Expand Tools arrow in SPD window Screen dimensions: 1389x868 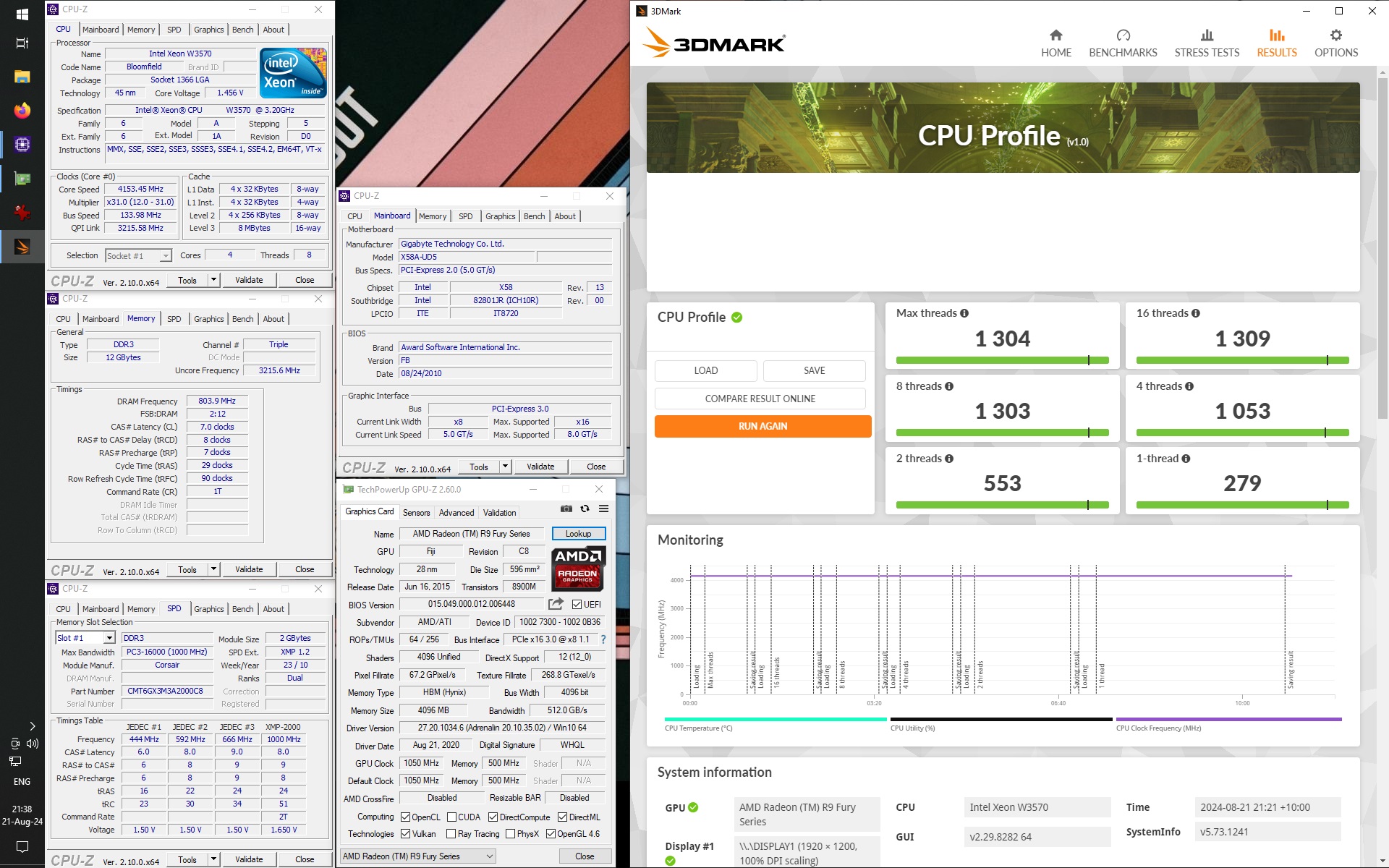213,859
